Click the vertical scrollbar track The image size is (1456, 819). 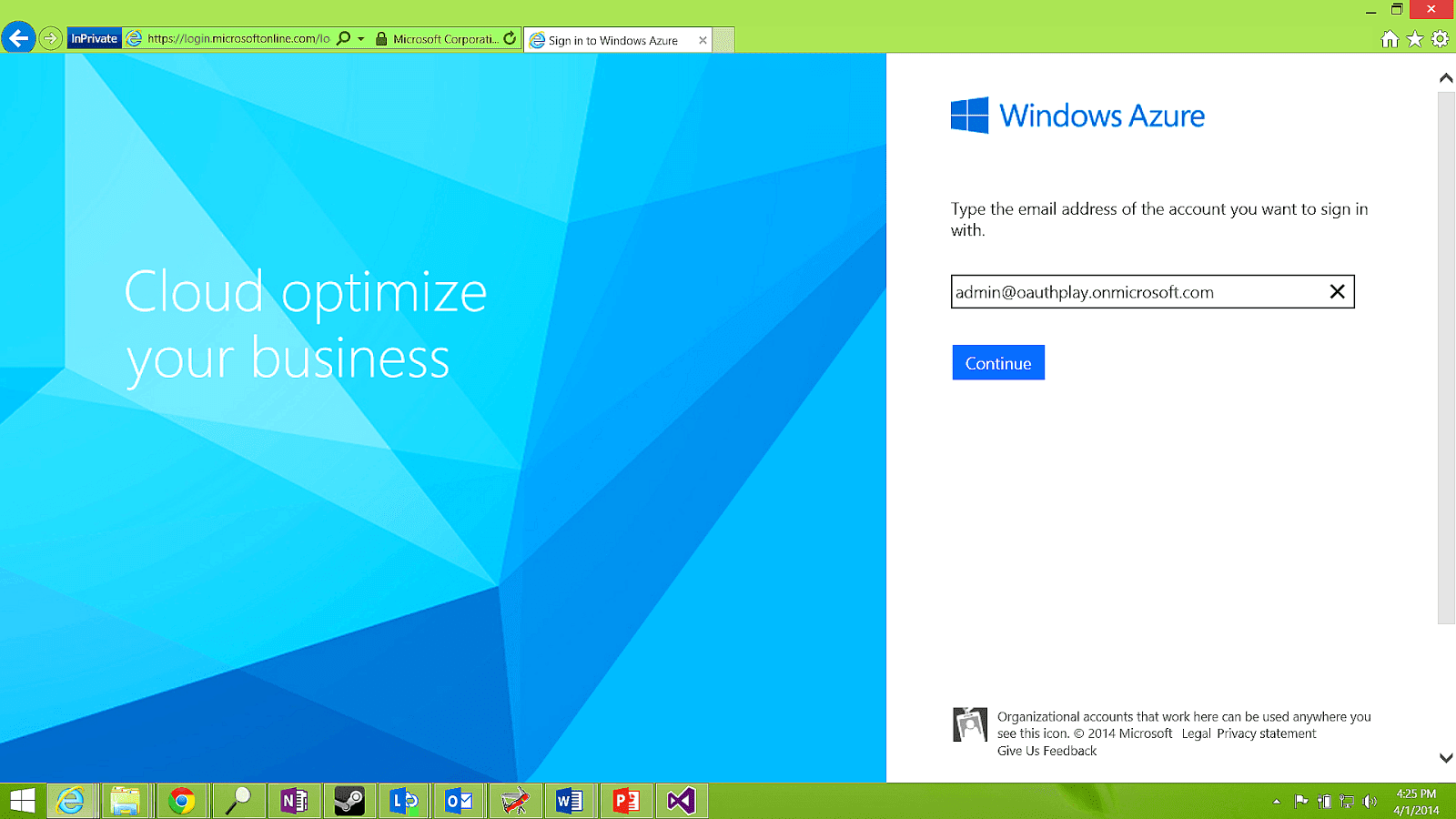click(x=1446, y=358)
